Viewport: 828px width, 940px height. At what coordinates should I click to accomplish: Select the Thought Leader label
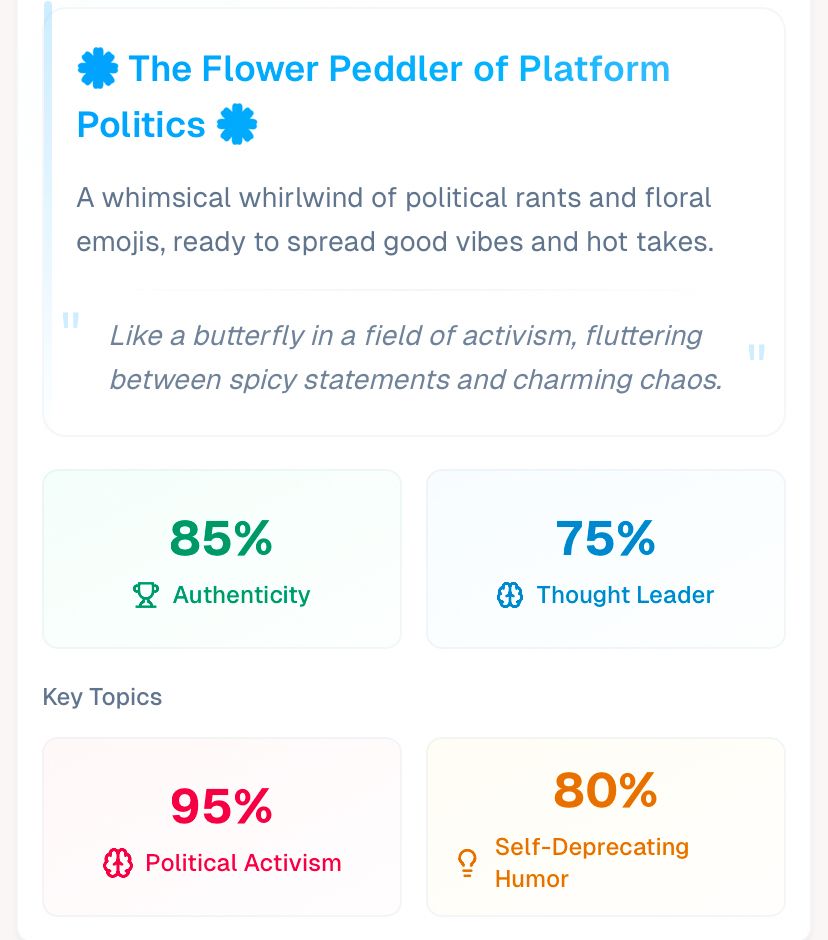click(625, 595)
